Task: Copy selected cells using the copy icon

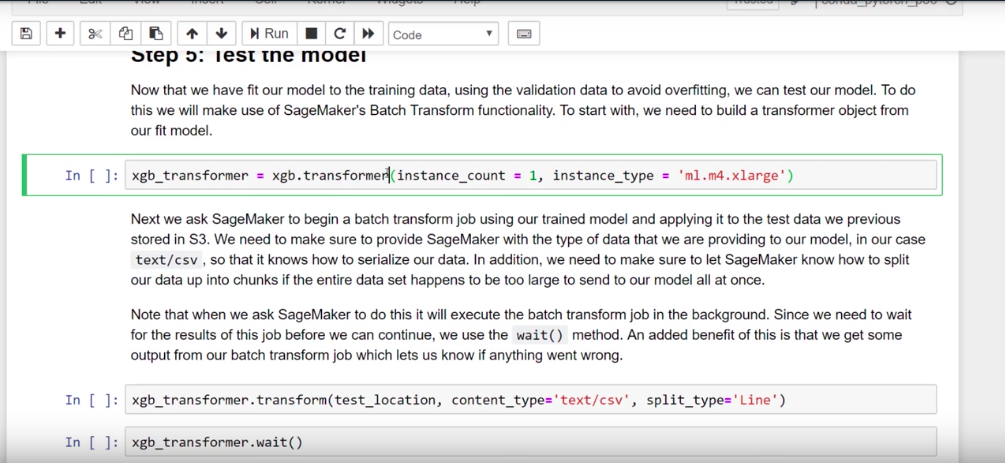Action: [125, 34]
